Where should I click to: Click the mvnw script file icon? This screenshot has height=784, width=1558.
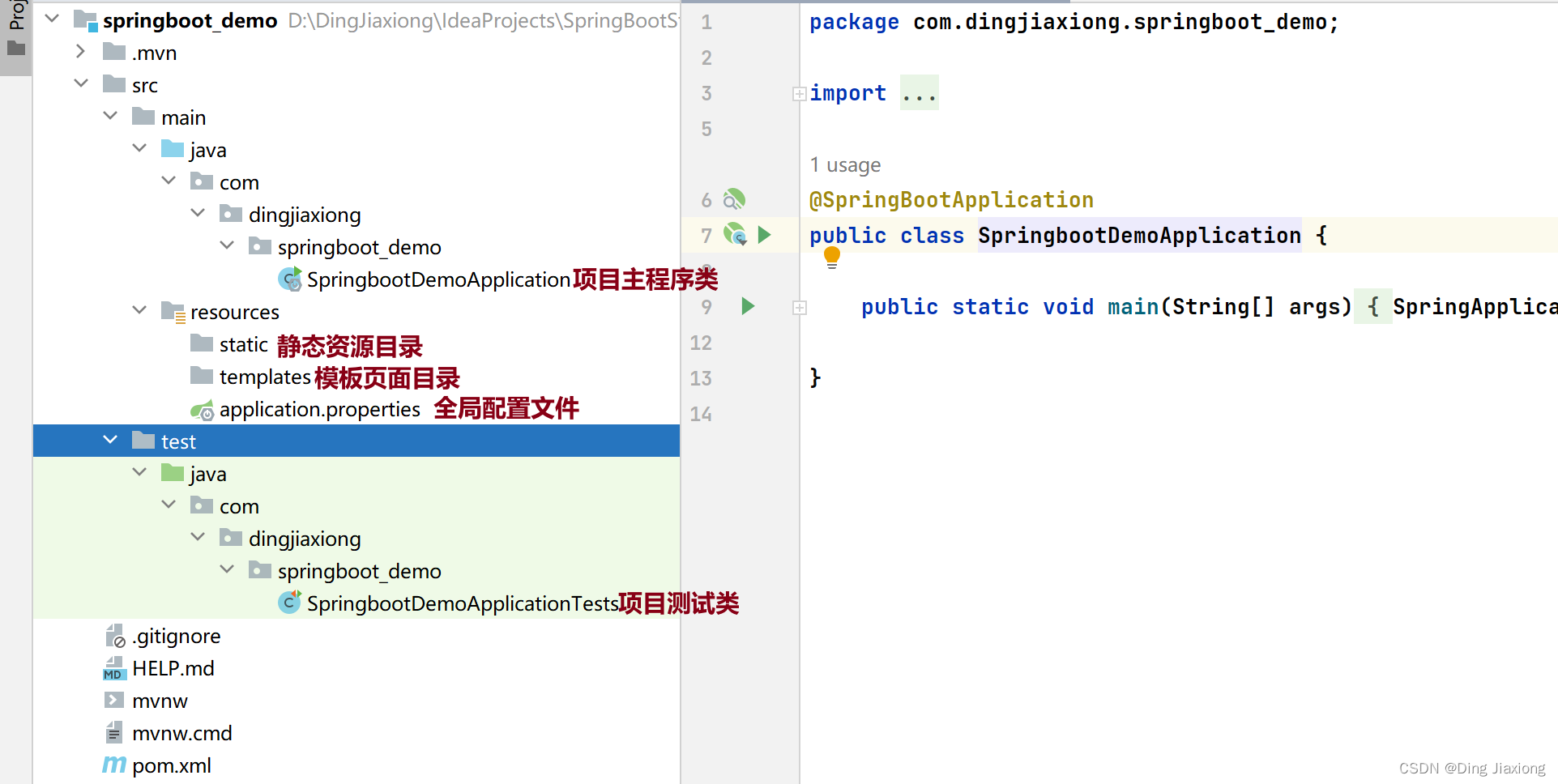[x=114, y=700]
